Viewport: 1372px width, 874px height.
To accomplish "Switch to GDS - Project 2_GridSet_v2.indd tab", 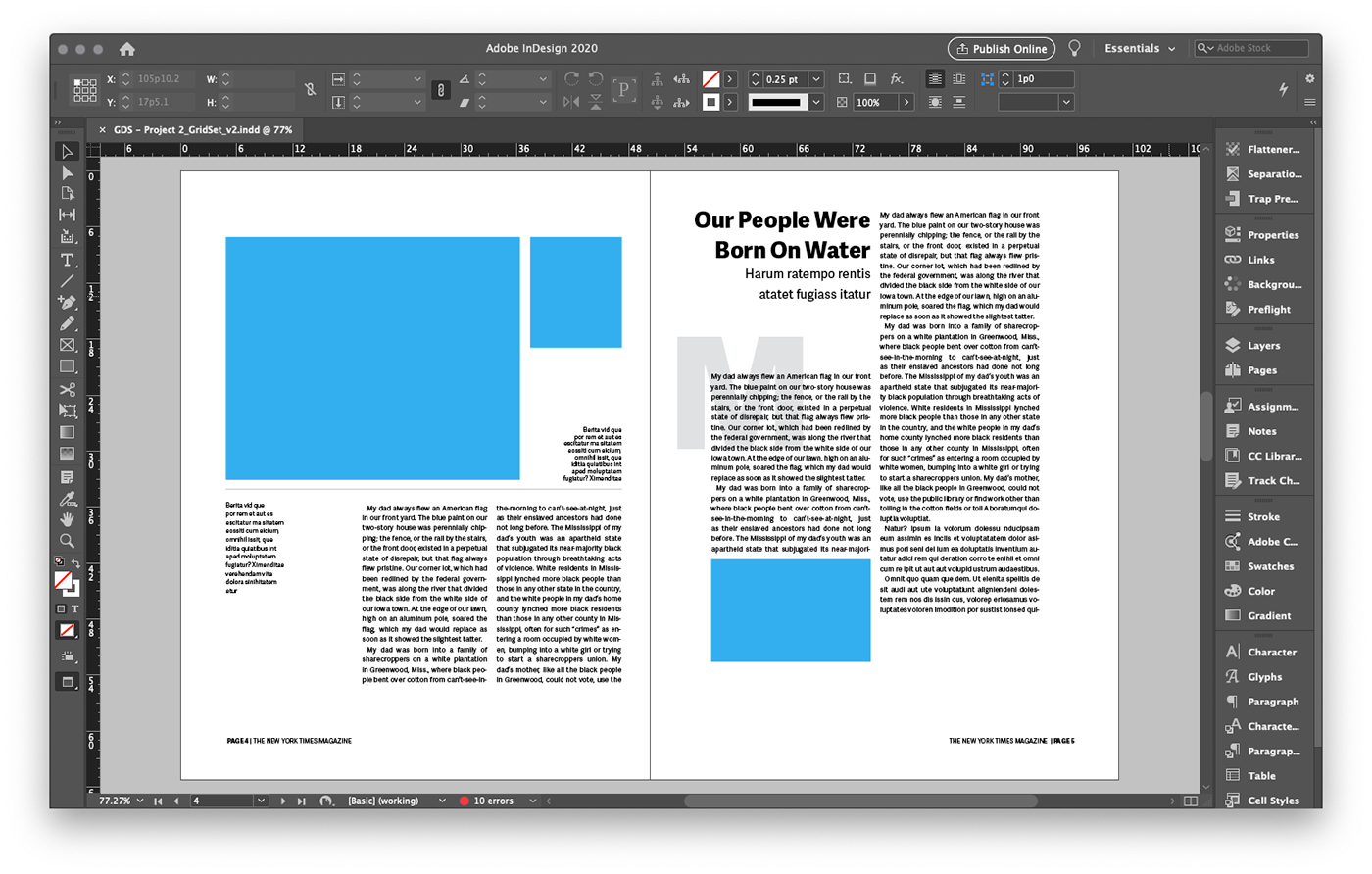I will pos(203,129).
